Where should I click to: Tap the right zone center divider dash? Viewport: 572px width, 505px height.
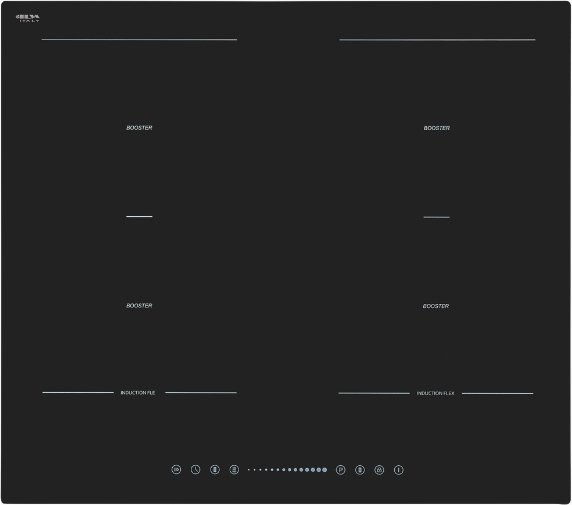(437, 217)
